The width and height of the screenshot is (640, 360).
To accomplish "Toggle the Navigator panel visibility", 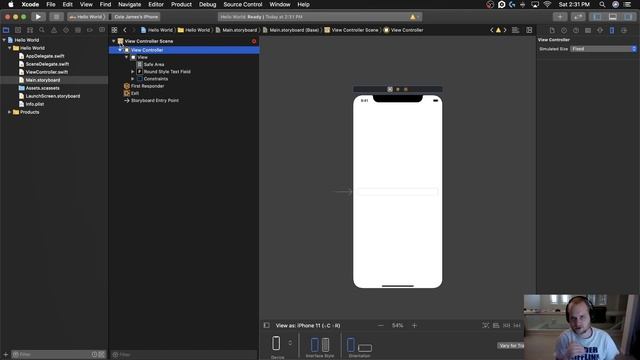I will click(597, 17).
